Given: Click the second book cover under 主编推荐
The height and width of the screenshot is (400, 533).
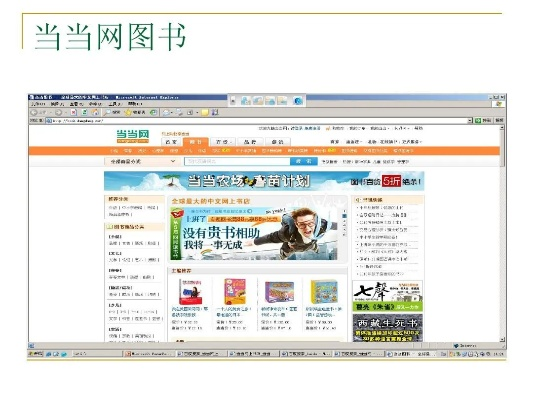Looking at the screenshot, I should pyautogui.click(x=235, y=292).
